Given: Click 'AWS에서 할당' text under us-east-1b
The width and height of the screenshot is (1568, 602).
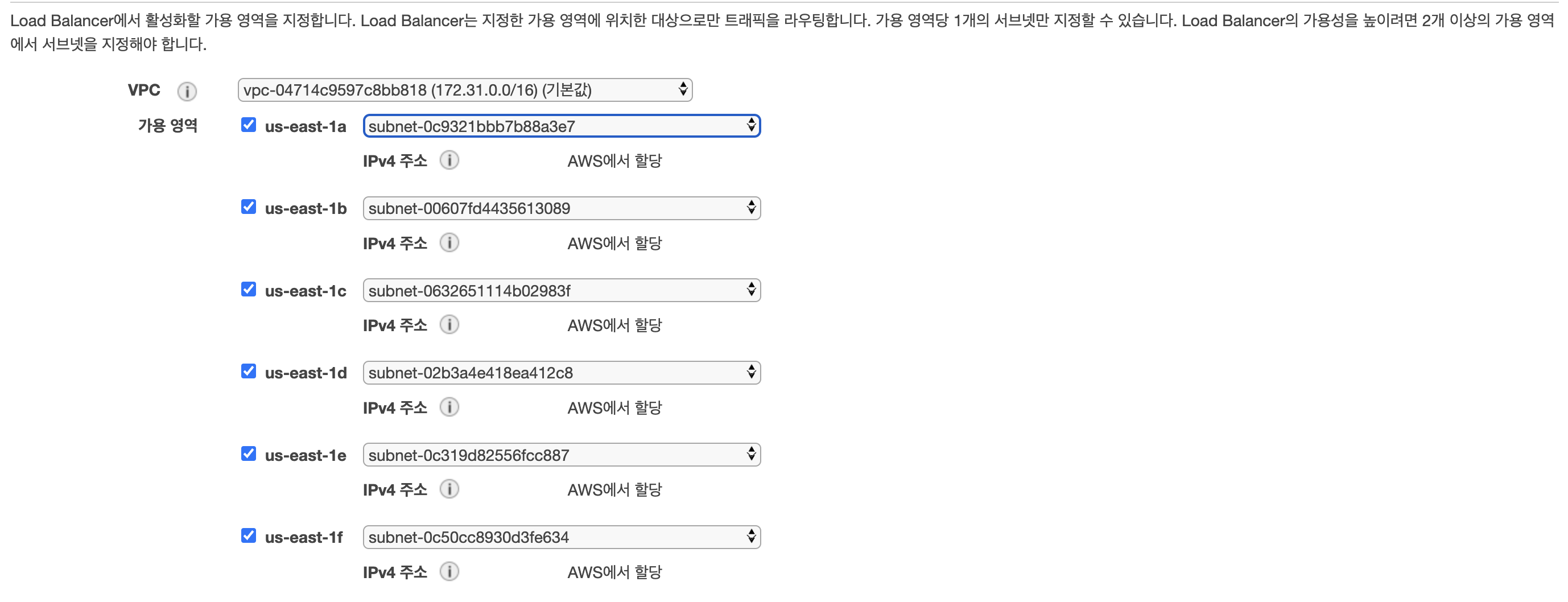Looking at the screenshot, I should tap(614, 243).
